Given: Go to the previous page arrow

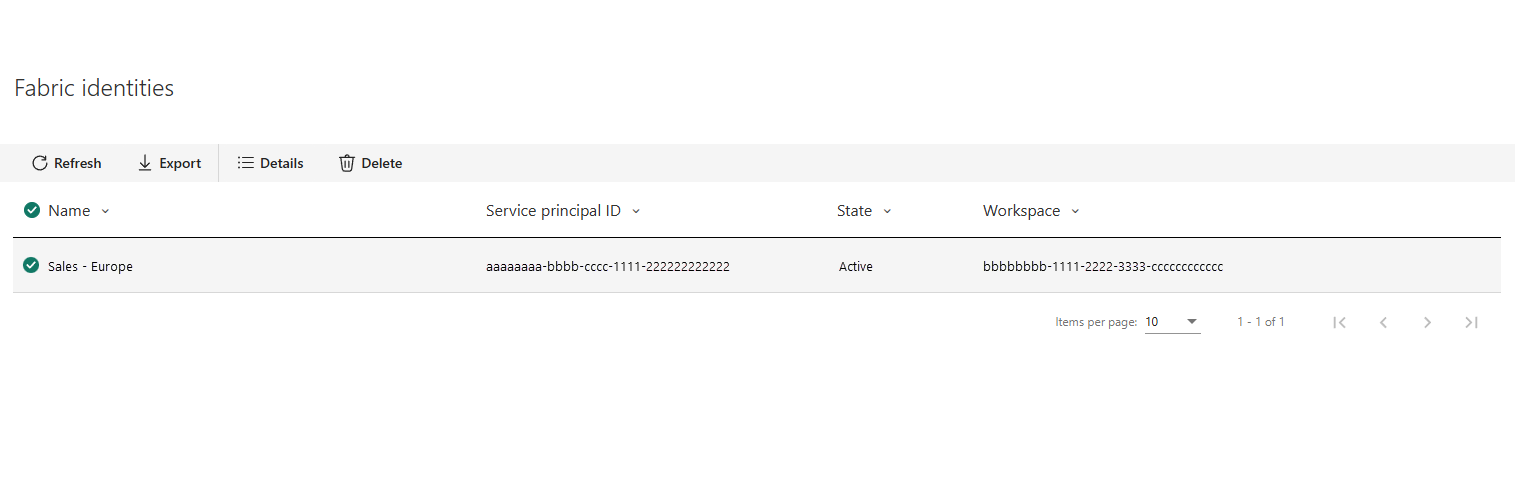Looking at the screenshot, I should (x=1384, y=322).
